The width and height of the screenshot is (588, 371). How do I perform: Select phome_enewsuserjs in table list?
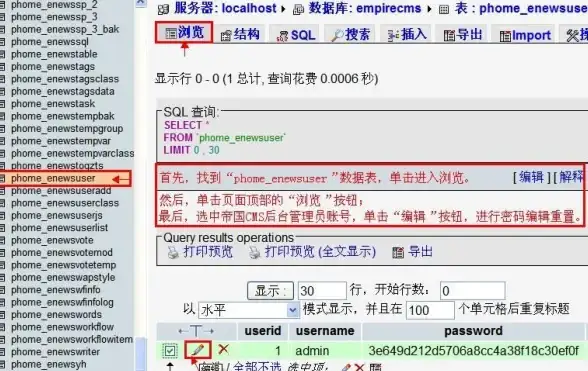point(57,215)
